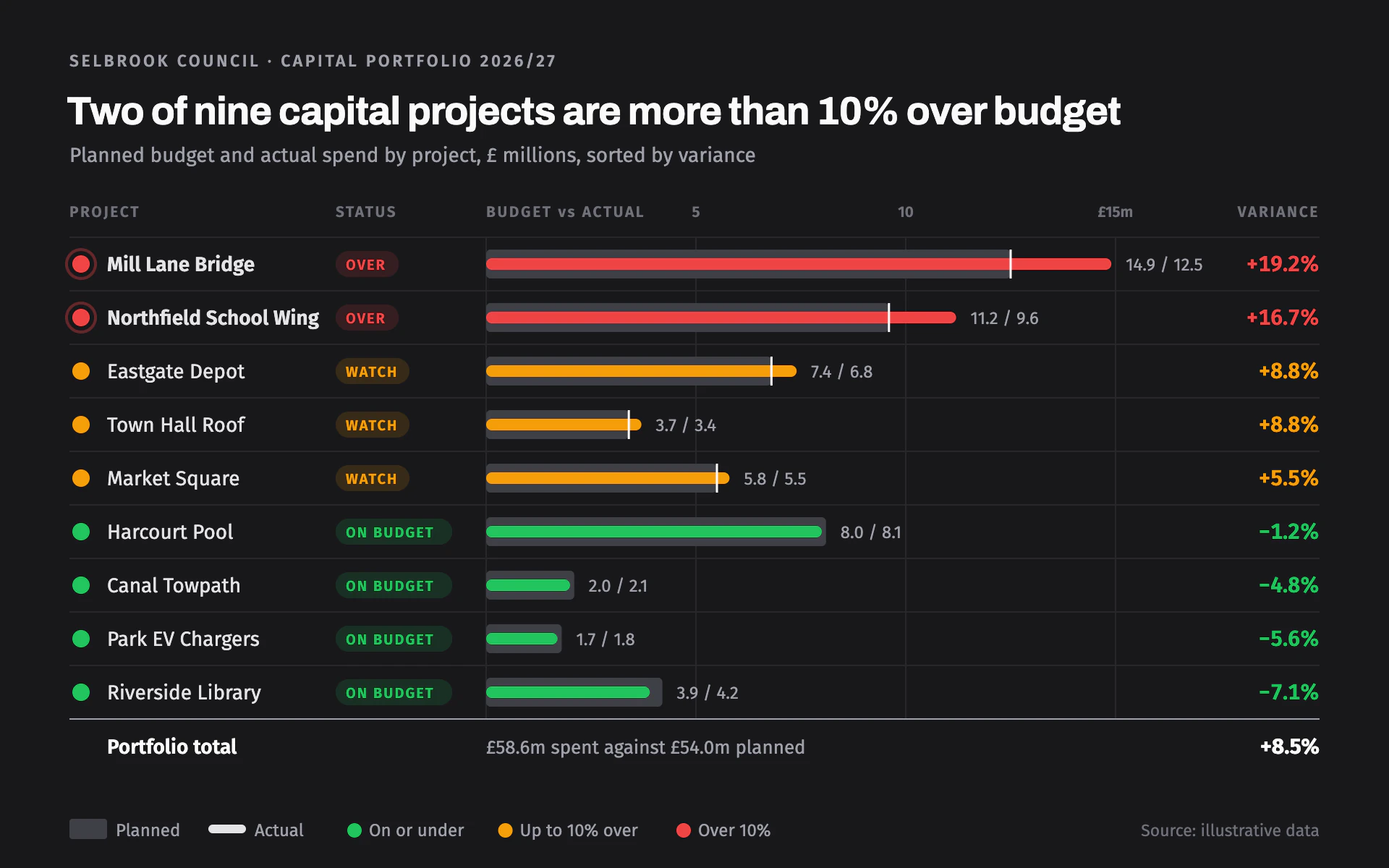Image resolution: width=1389 pixels, height=868 pixels.
Task: Click the +16.7% variance value
Action: tap(1282, 318)
